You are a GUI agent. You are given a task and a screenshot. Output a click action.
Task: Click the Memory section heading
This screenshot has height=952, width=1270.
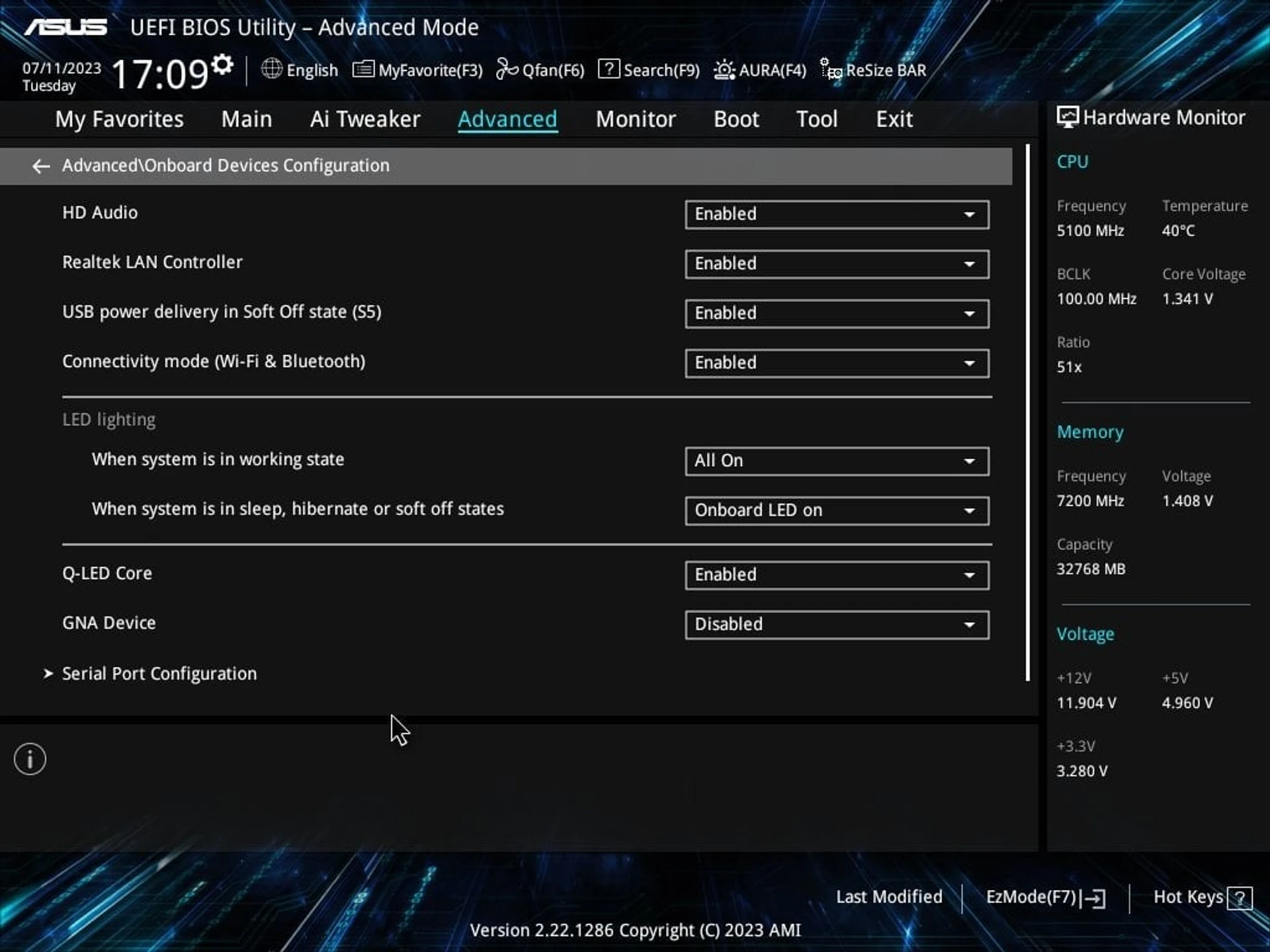1090,432
